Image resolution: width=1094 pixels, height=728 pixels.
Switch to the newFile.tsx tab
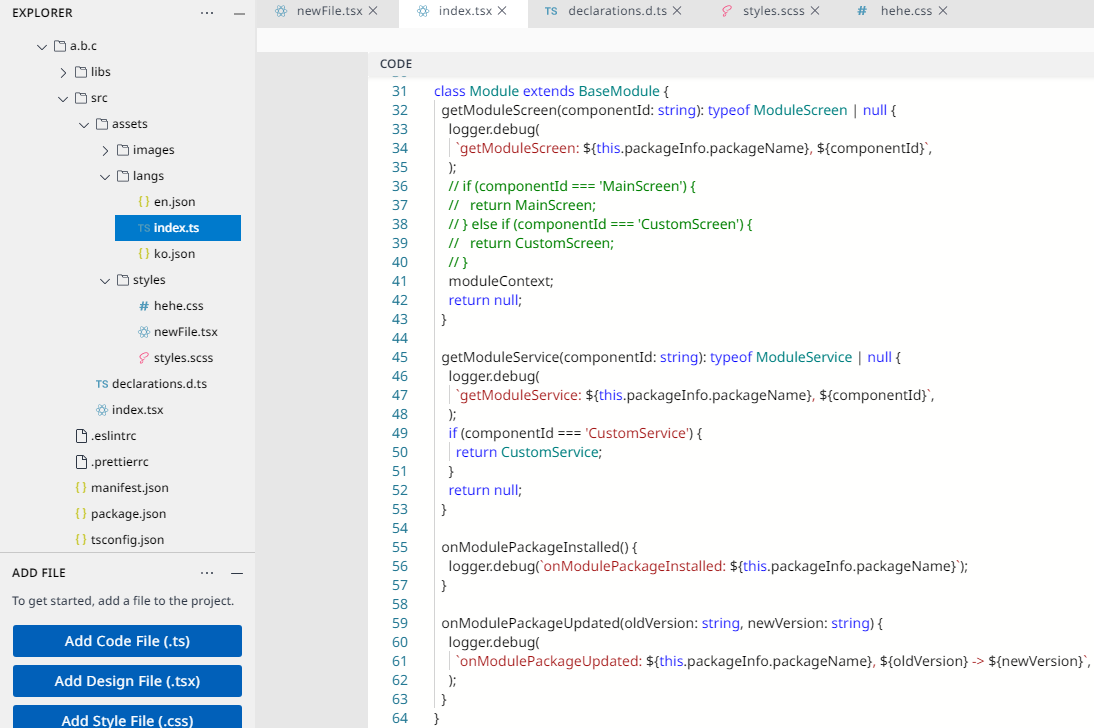click(329, 10)
